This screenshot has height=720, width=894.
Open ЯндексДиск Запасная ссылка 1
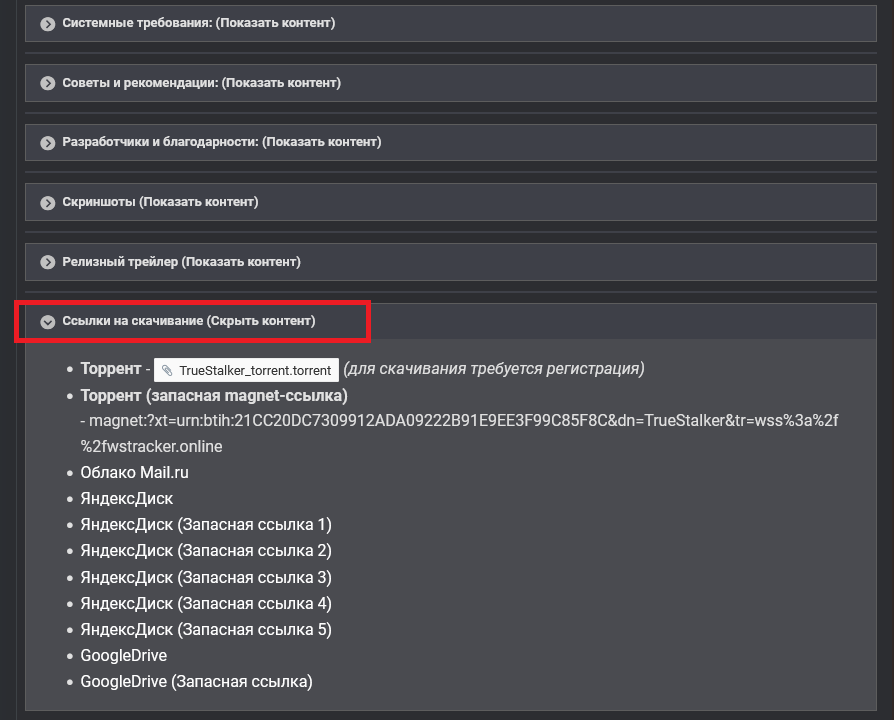coord(205,524)
